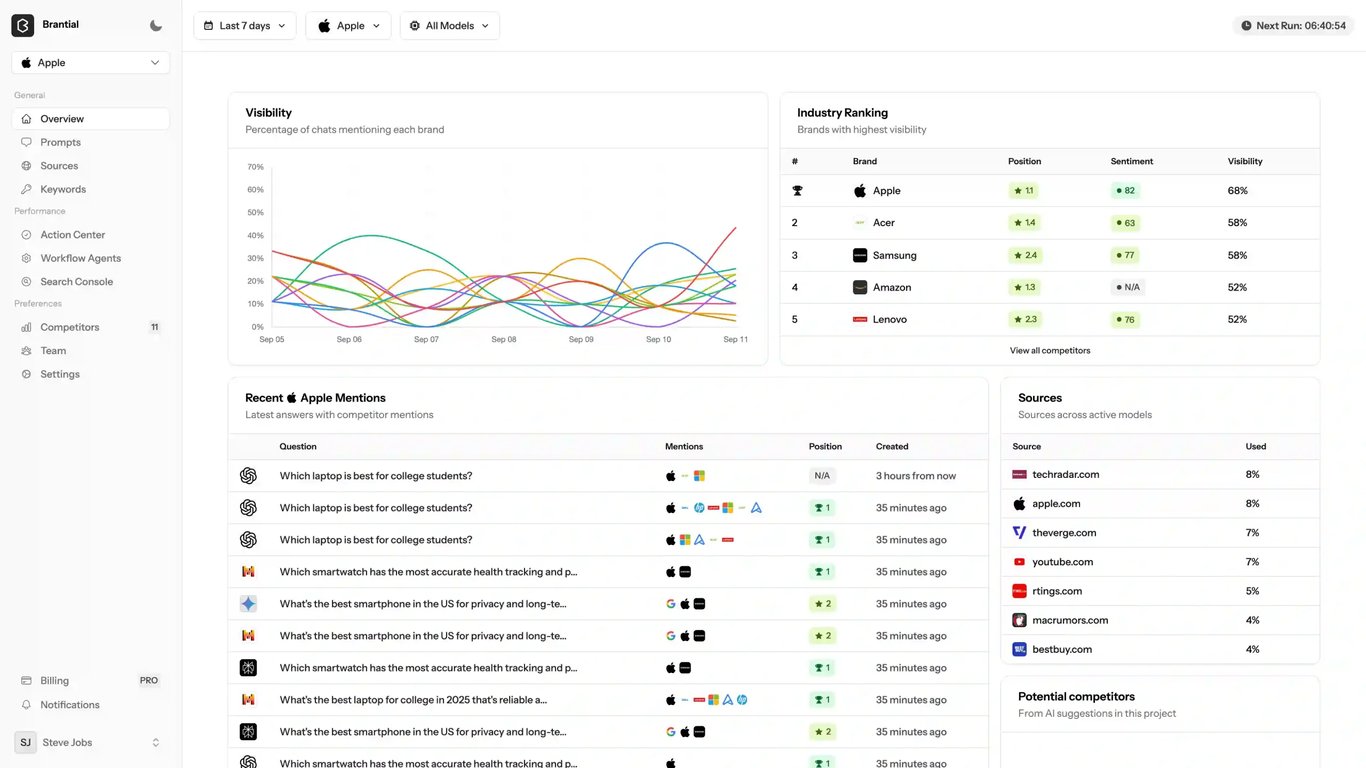
Task: Switch to the Prompts section
Action: point(58,141)
